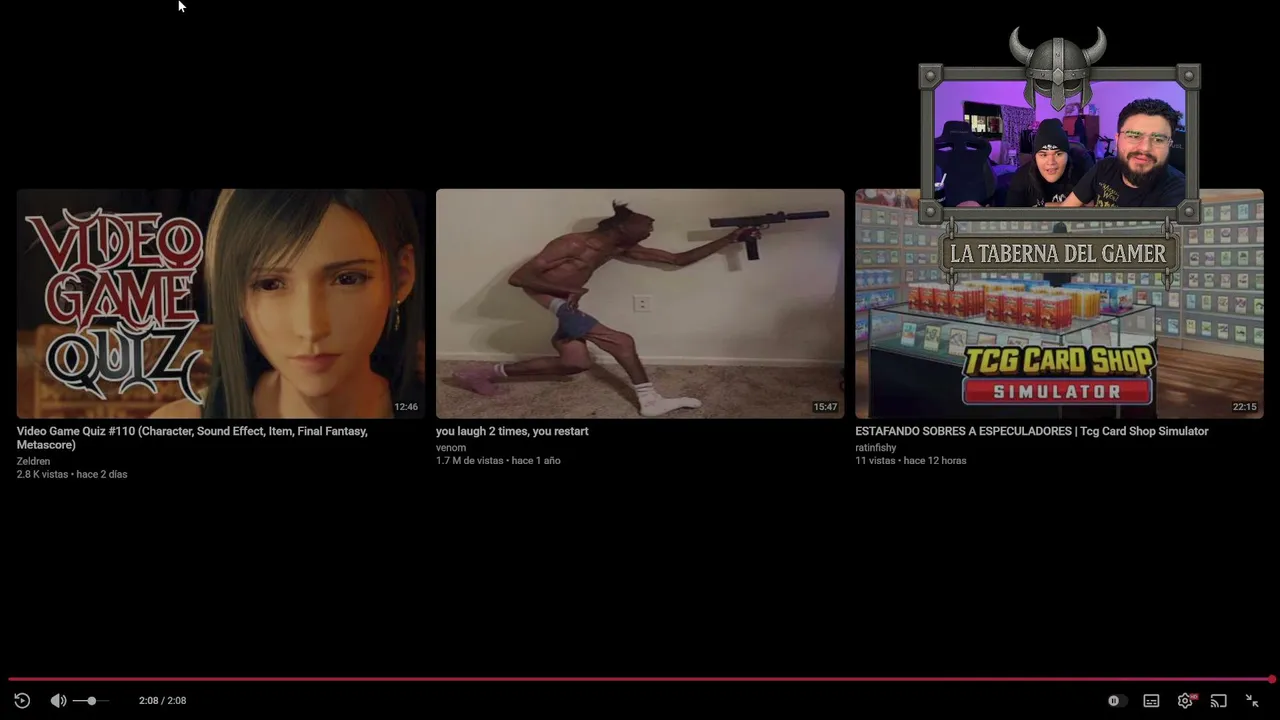The height and width of the screenshot is (720, 1280).
Task: Visit the Zeldren channel name
Action: (x=33, y=461)
